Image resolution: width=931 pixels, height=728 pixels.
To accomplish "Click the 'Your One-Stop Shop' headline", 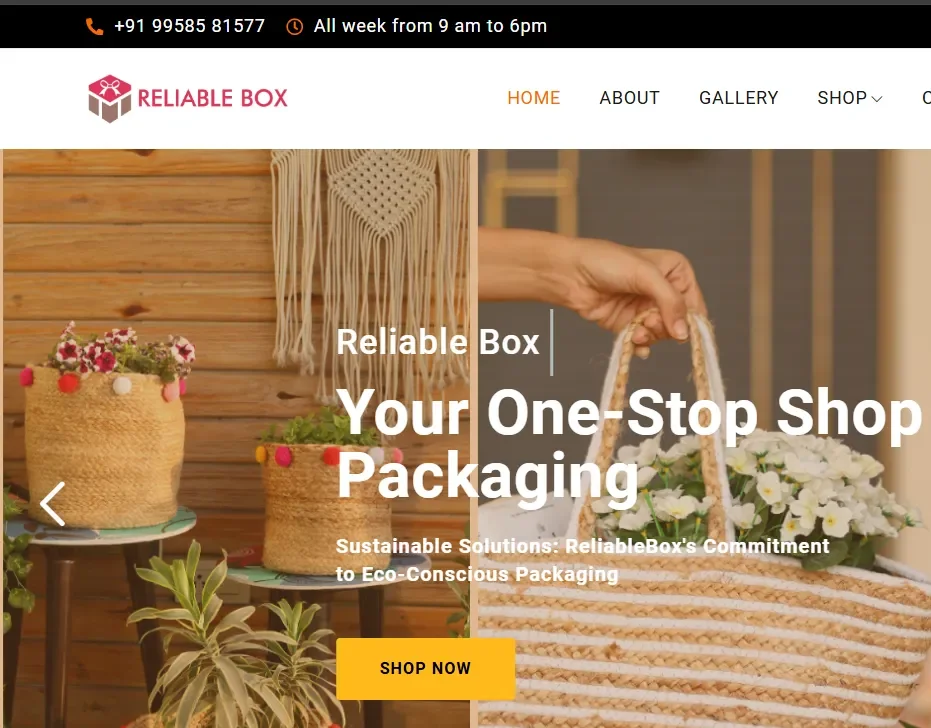I will point(629,414).
